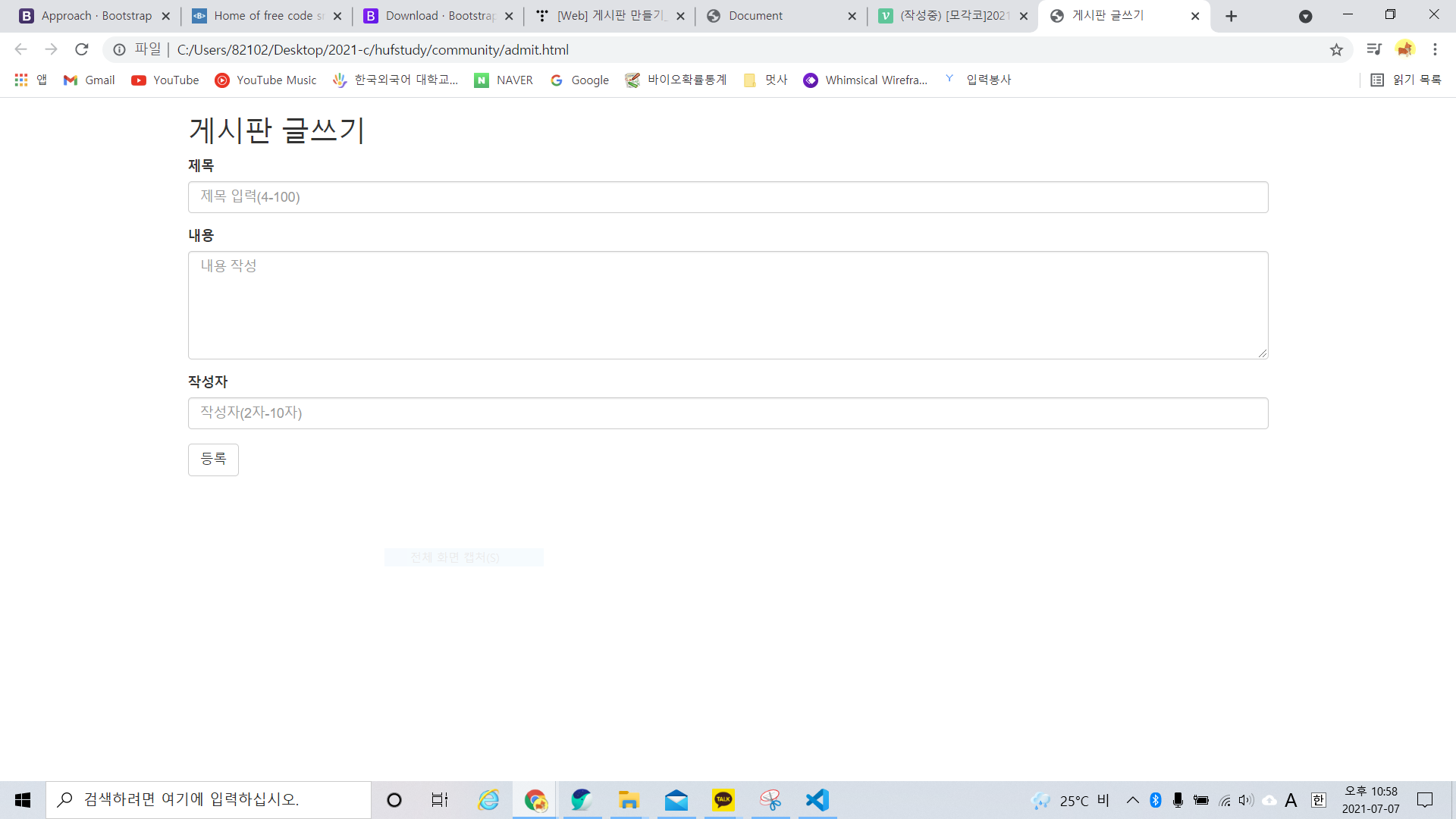This screenshot has height=819, width=1456.
Task: Reload the current page
Action: coord(82,49)
